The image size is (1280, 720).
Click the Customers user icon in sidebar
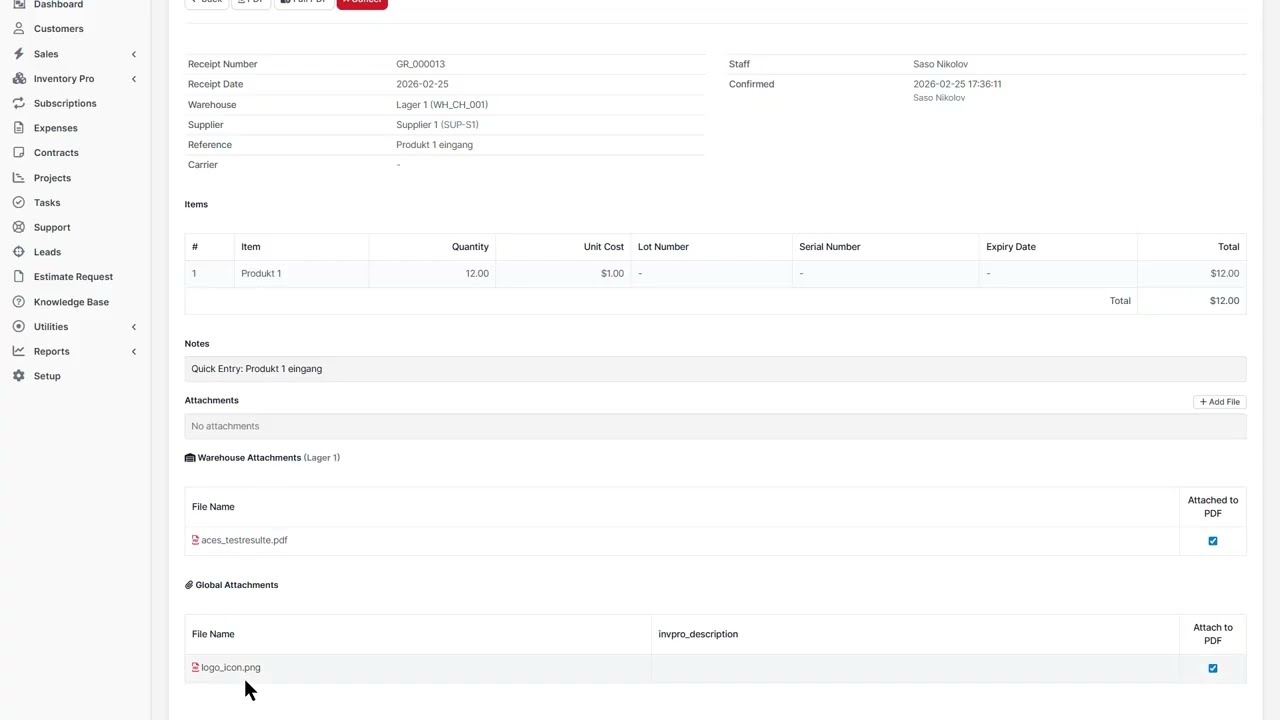(x=19, y=29)
